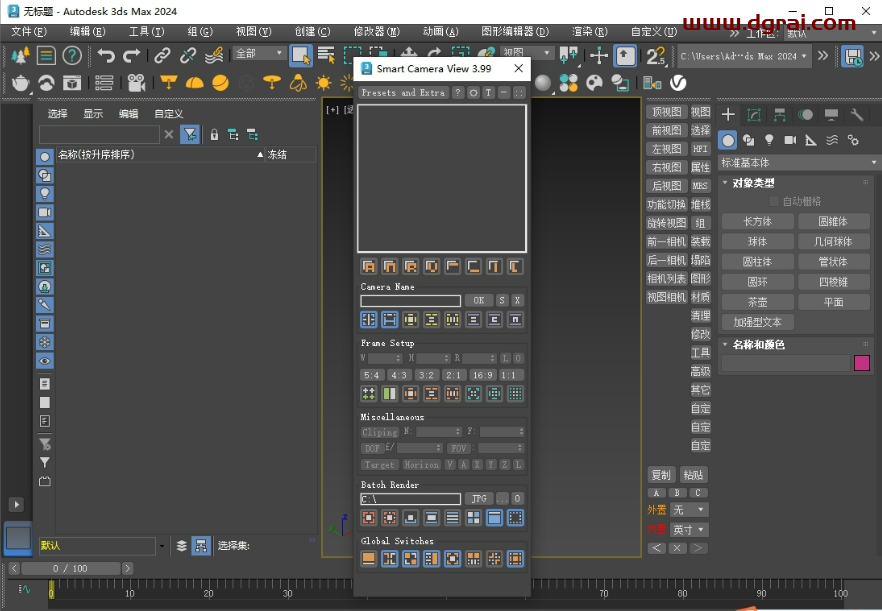The height and width of the screenshot is (611, 882).
Task: Open the V-Ray logo button in the toolbar
Action: 678,83
